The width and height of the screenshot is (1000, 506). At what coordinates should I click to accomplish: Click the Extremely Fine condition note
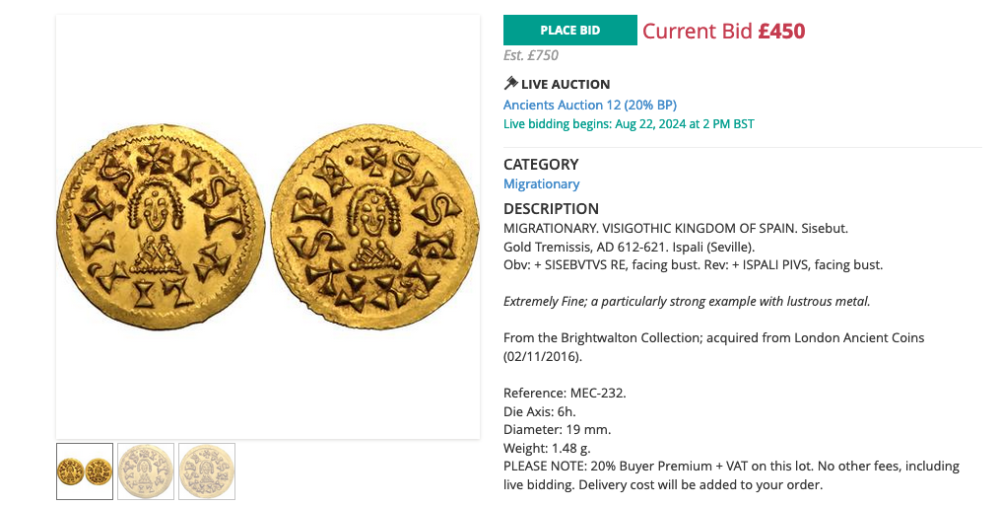[x=687, y=301]
